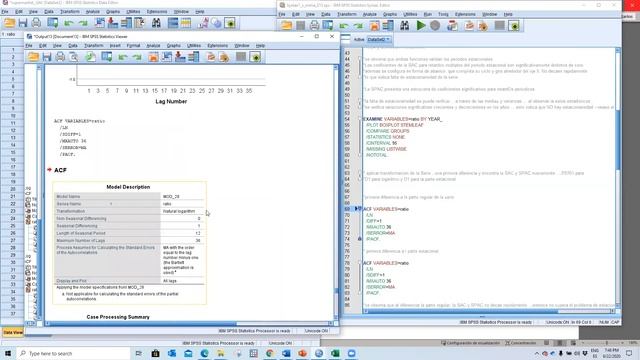Undo the last action in Viewer
640x360 pixels.
coord(122,57)
